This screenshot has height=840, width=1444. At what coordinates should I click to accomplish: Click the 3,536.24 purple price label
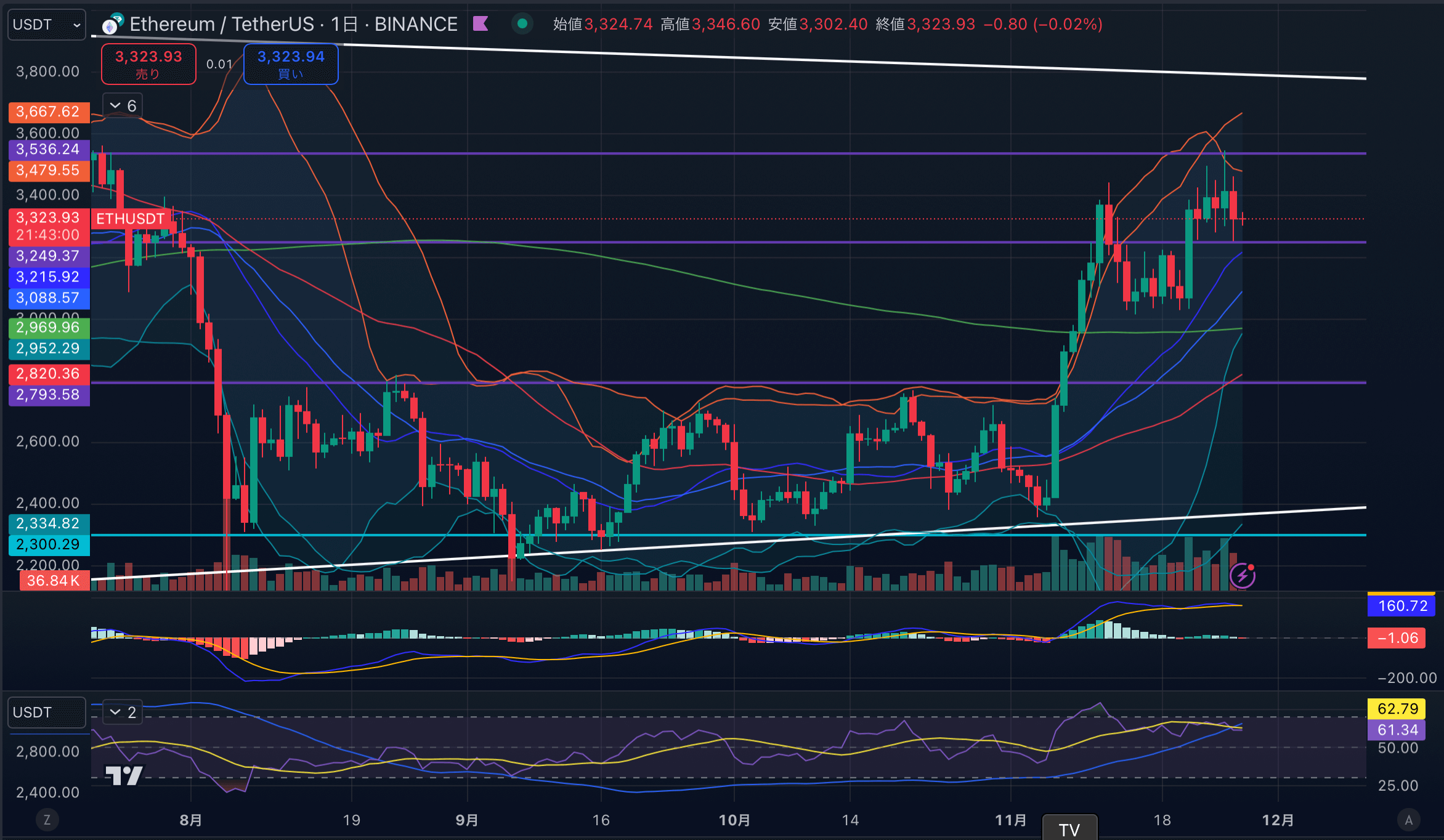coord(49,150)
